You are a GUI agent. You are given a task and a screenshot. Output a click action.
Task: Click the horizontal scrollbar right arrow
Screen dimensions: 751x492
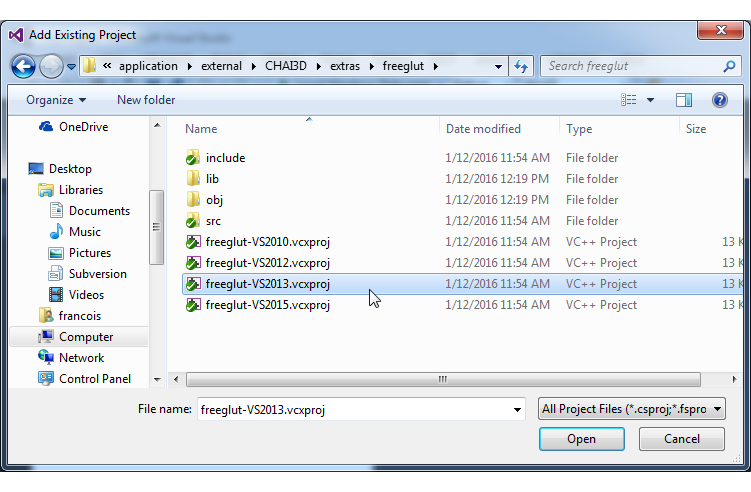click(734, 379)
